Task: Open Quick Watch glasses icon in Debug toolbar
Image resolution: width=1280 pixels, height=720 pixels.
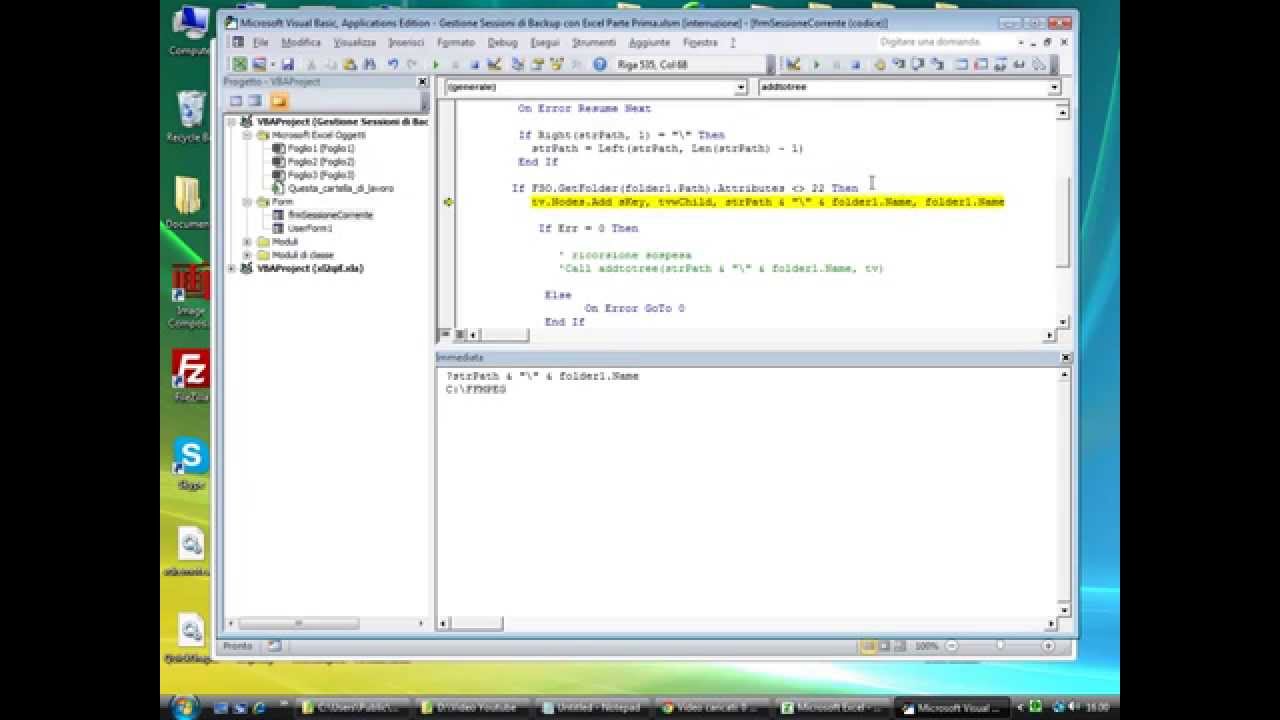Action: [1019, 64]
